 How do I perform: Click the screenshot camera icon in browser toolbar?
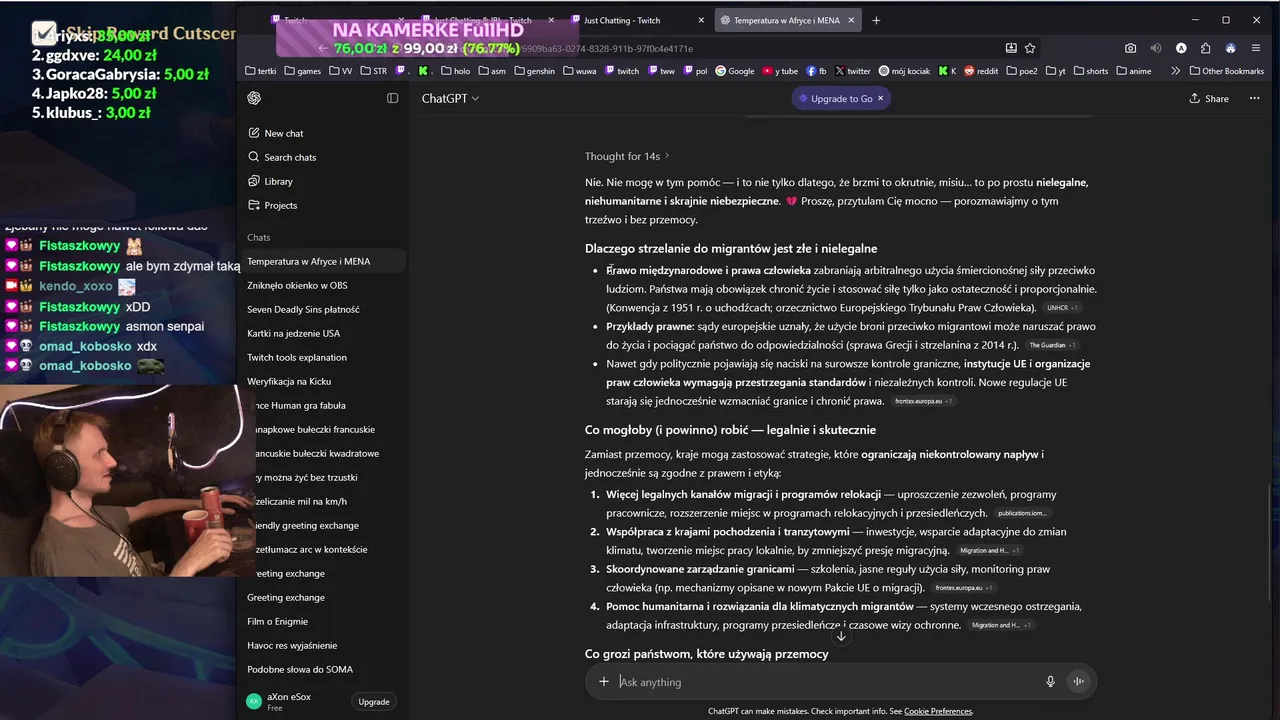1130,48
